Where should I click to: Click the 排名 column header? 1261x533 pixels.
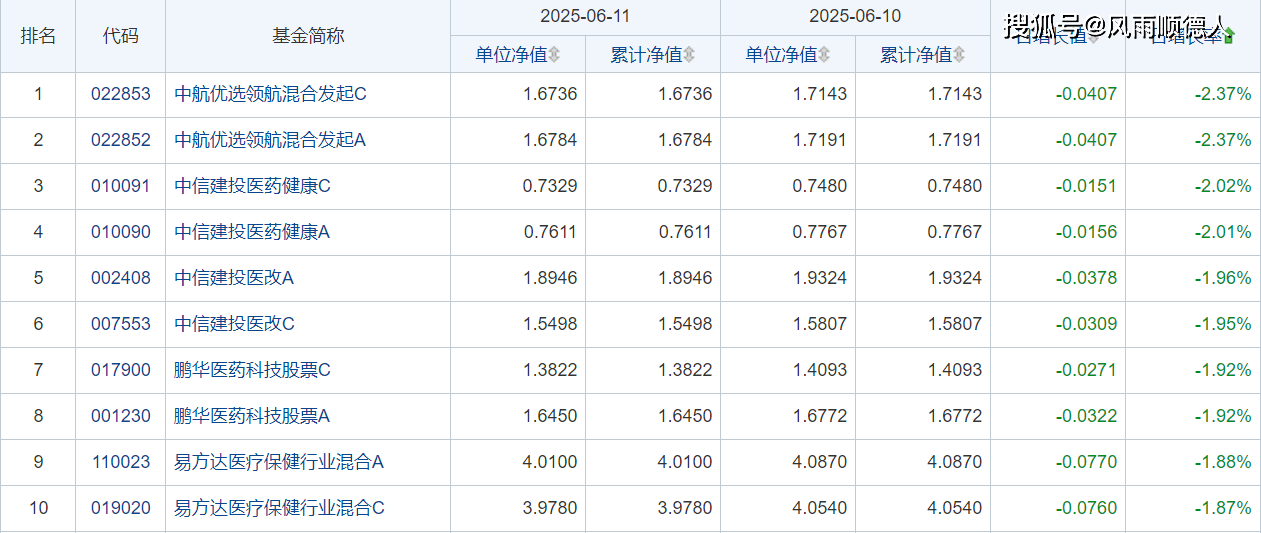(x=38, y=36)
